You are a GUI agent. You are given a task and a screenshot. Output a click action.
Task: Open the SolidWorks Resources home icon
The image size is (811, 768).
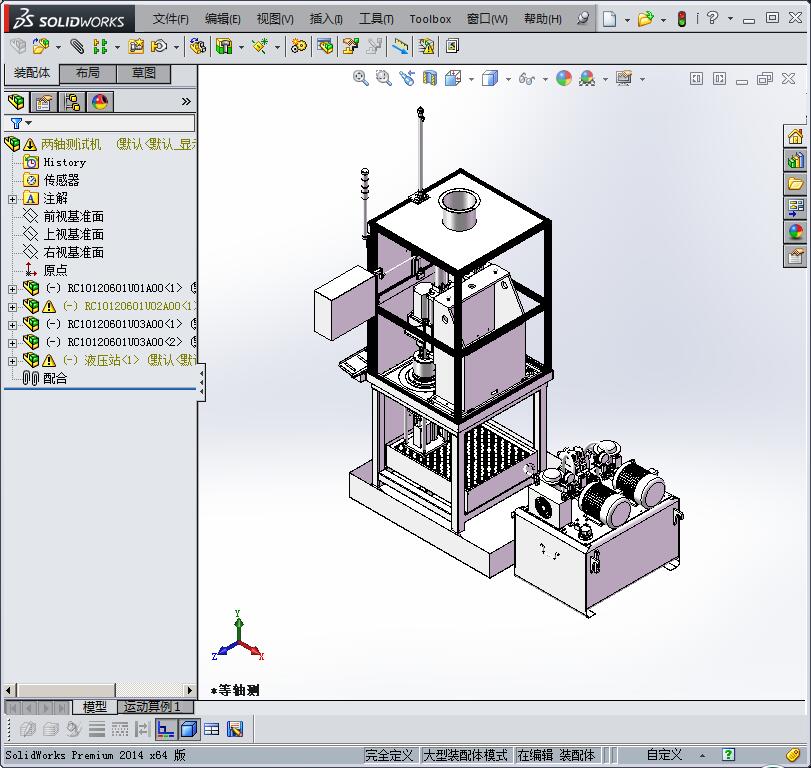(795, 137)
